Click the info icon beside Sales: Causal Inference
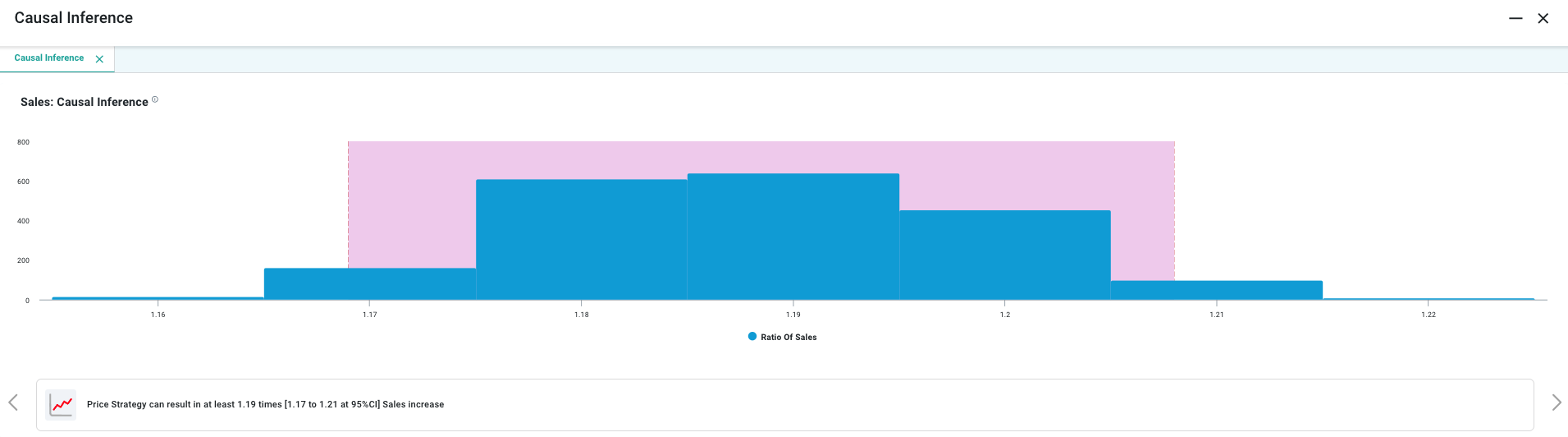This screenshot has width=1568, height=437. (x=155, y=99)
